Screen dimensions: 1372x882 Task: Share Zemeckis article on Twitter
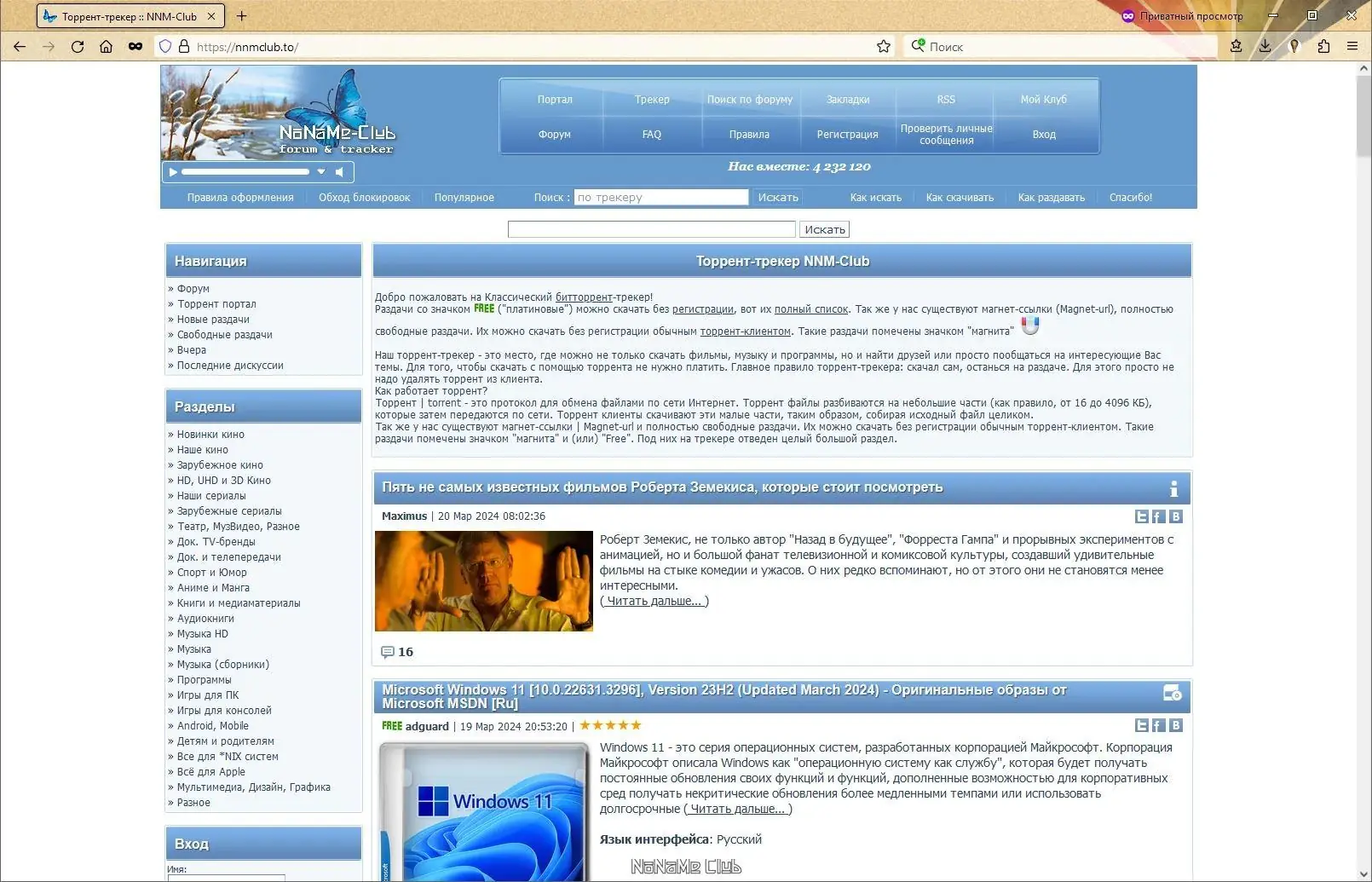1142,516
